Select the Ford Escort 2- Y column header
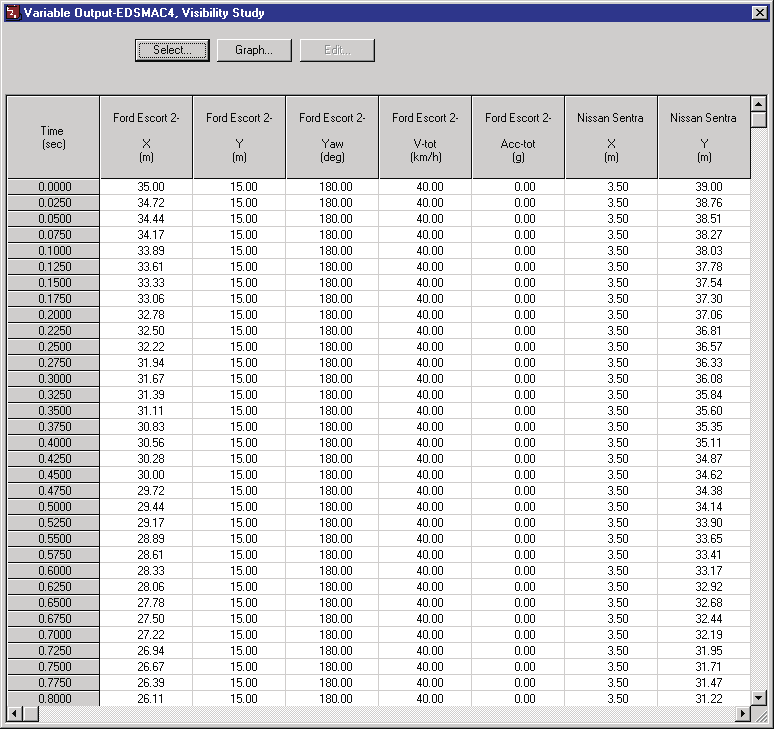Screen dimensions: 774x729 (x=239, y=137)
